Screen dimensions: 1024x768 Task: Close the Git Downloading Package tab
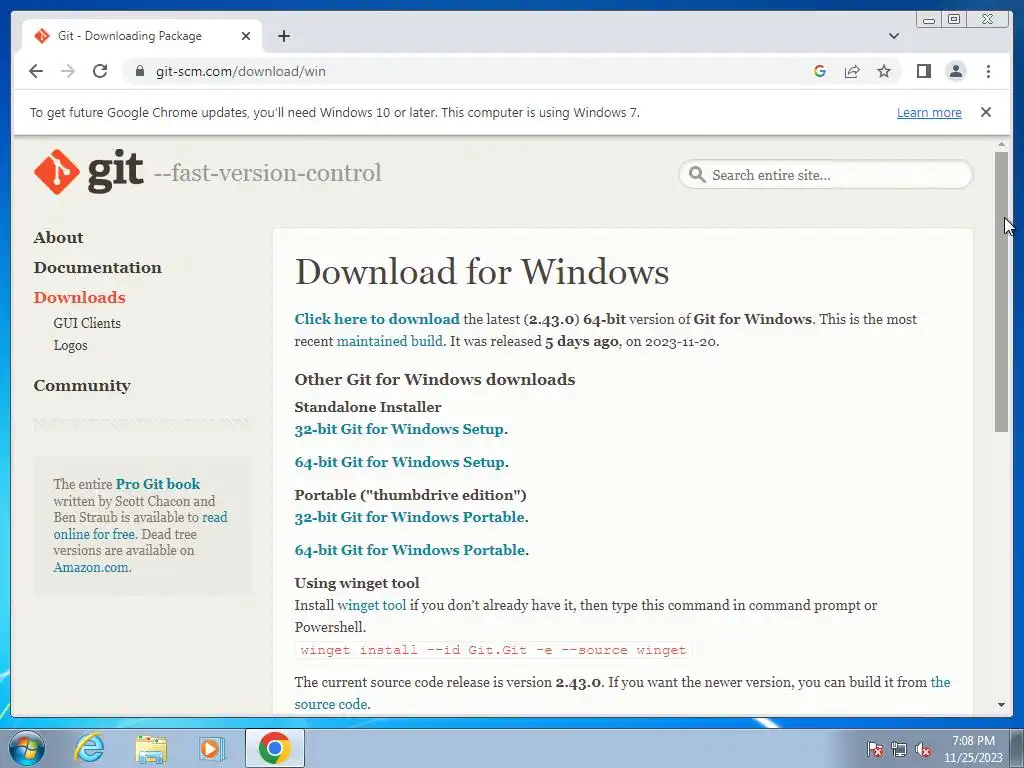[x=246, y=36]
